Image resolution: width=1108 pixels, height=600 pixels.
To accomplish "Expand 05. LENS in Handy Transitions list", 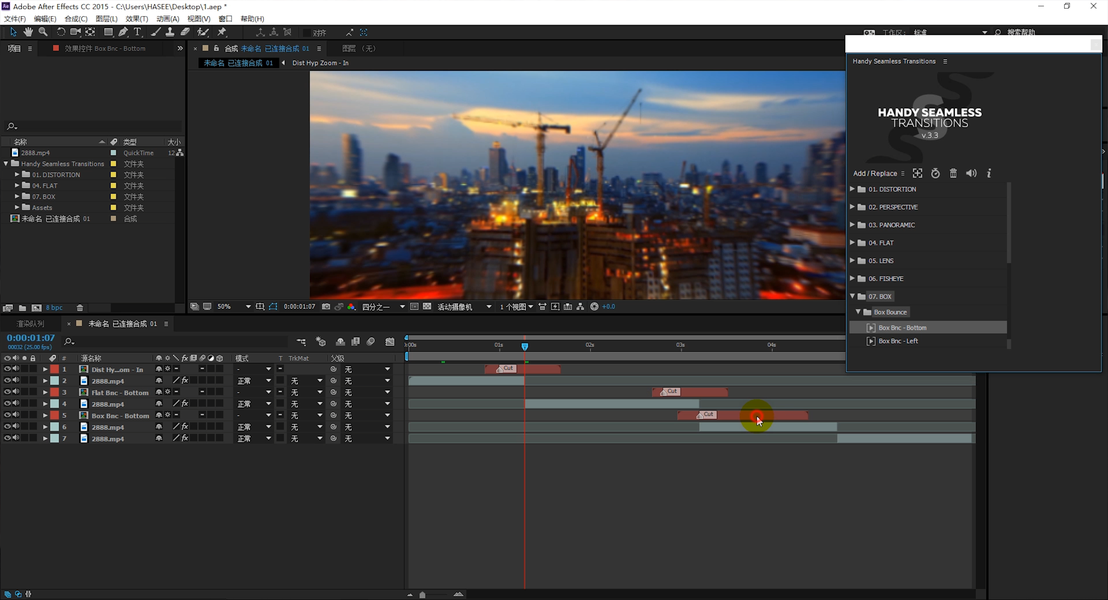I will pos(852,260).
